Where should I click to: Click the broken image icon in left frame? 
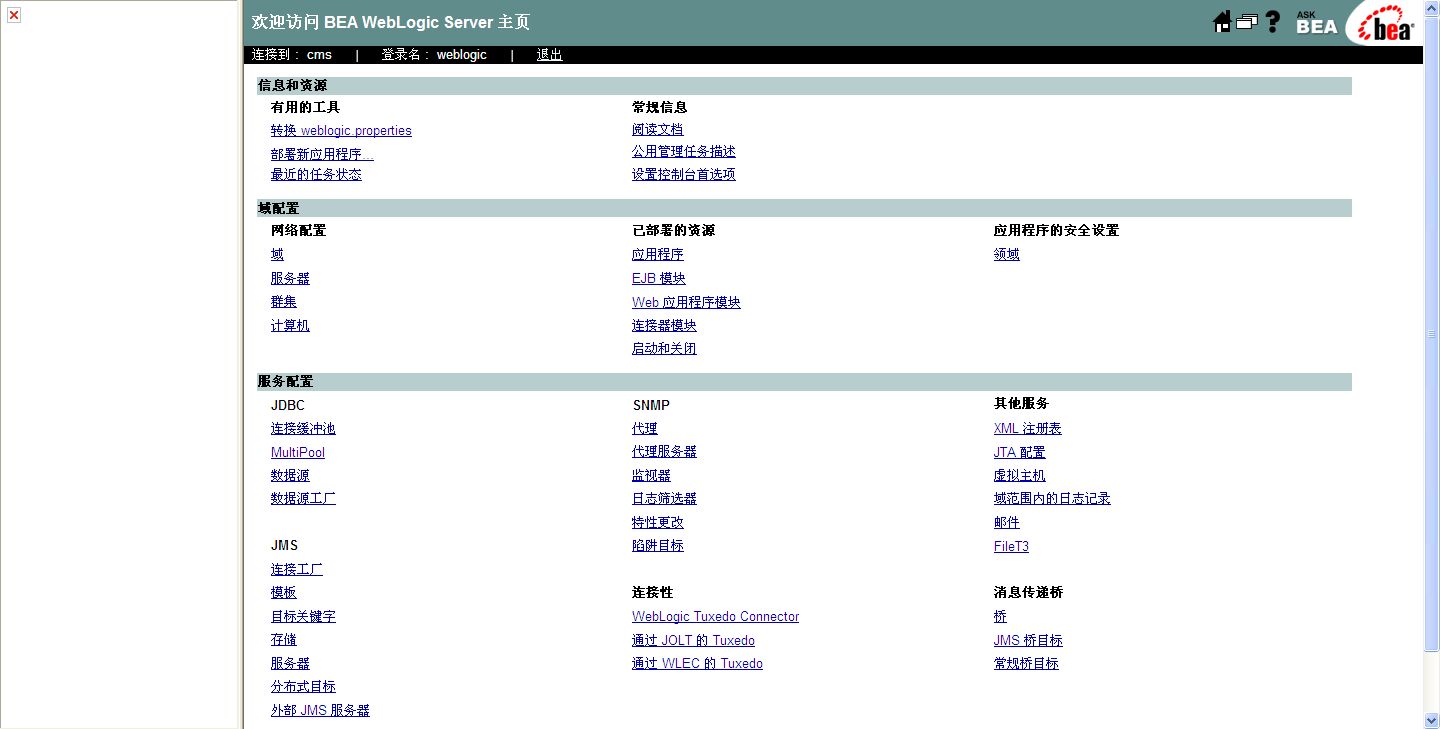(14, 15)
